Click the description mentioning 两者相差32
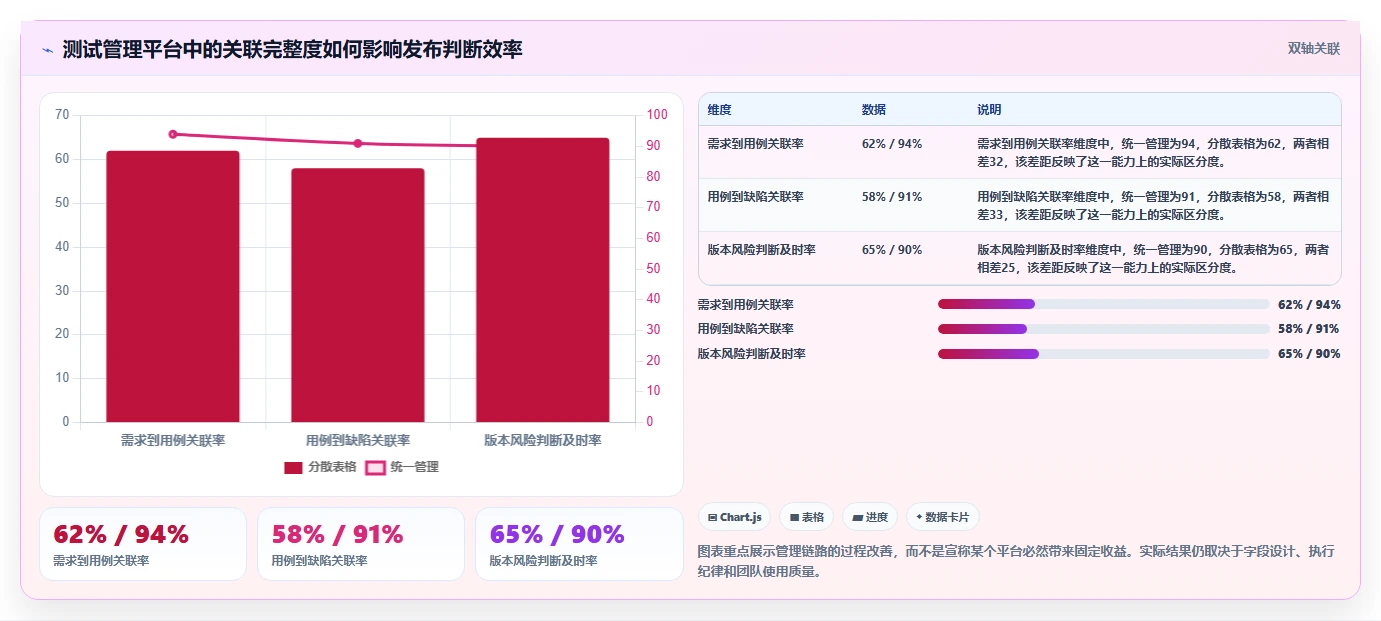This screenshot has width=1381, height=621. click(1153, 152)
